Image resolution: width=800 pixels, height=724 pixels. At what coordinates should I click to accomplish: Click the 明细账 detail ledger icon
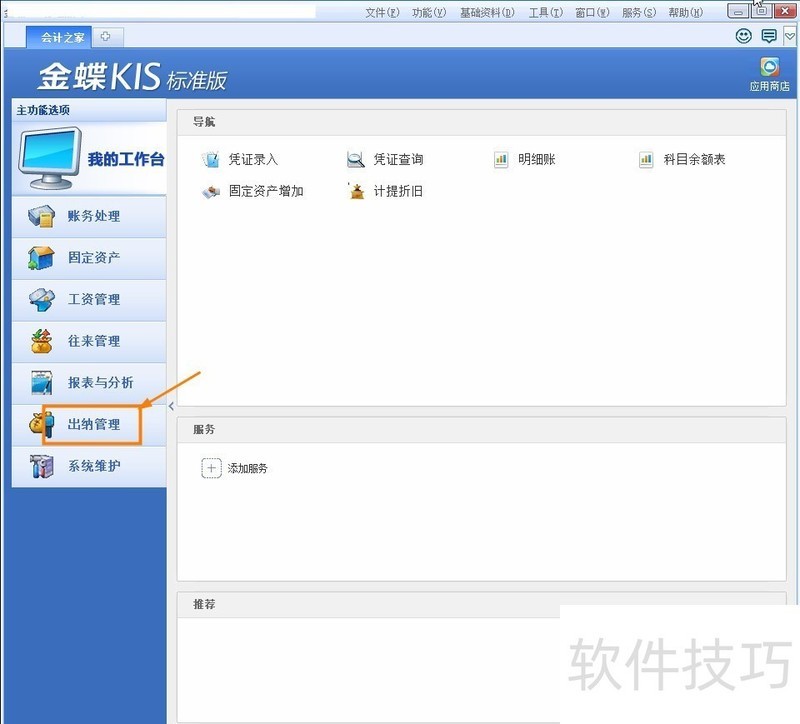coord(501,160)
